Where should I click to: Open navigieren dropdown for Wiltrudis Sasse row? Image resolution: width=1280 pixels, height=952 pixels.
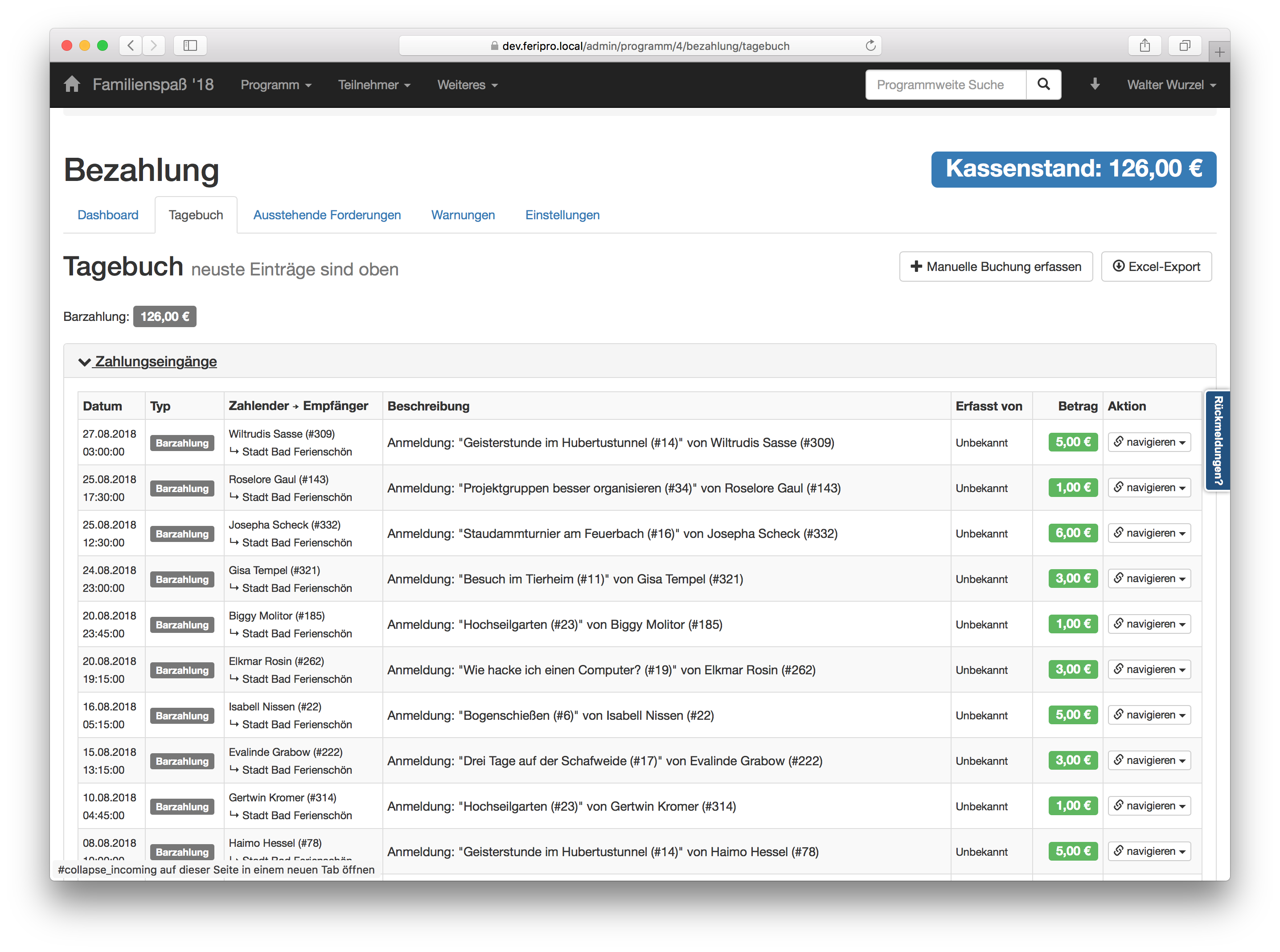tap(1149, 442)
